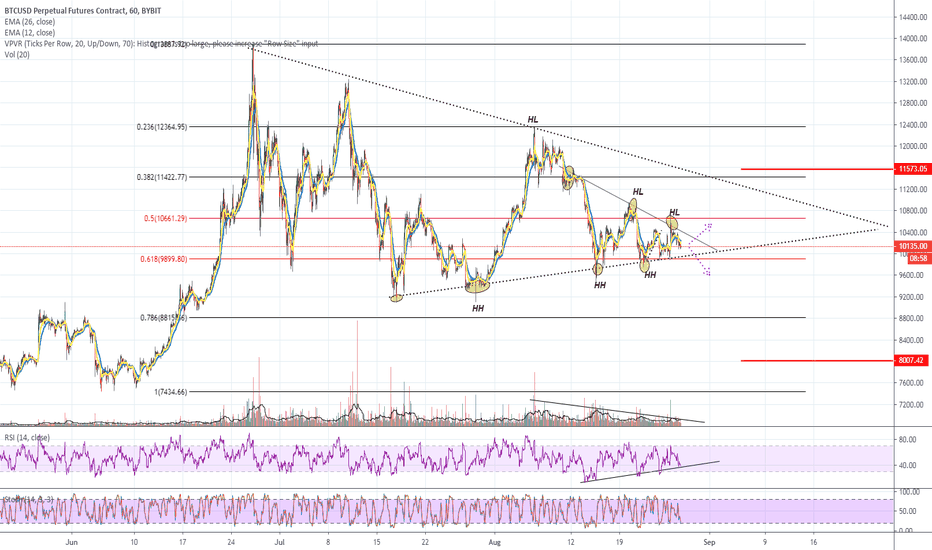Image resolution: width=932 pixels, height=550 pixels.
Task: Click the 24 date label on time axis
Action: click(x=231, y=542)
